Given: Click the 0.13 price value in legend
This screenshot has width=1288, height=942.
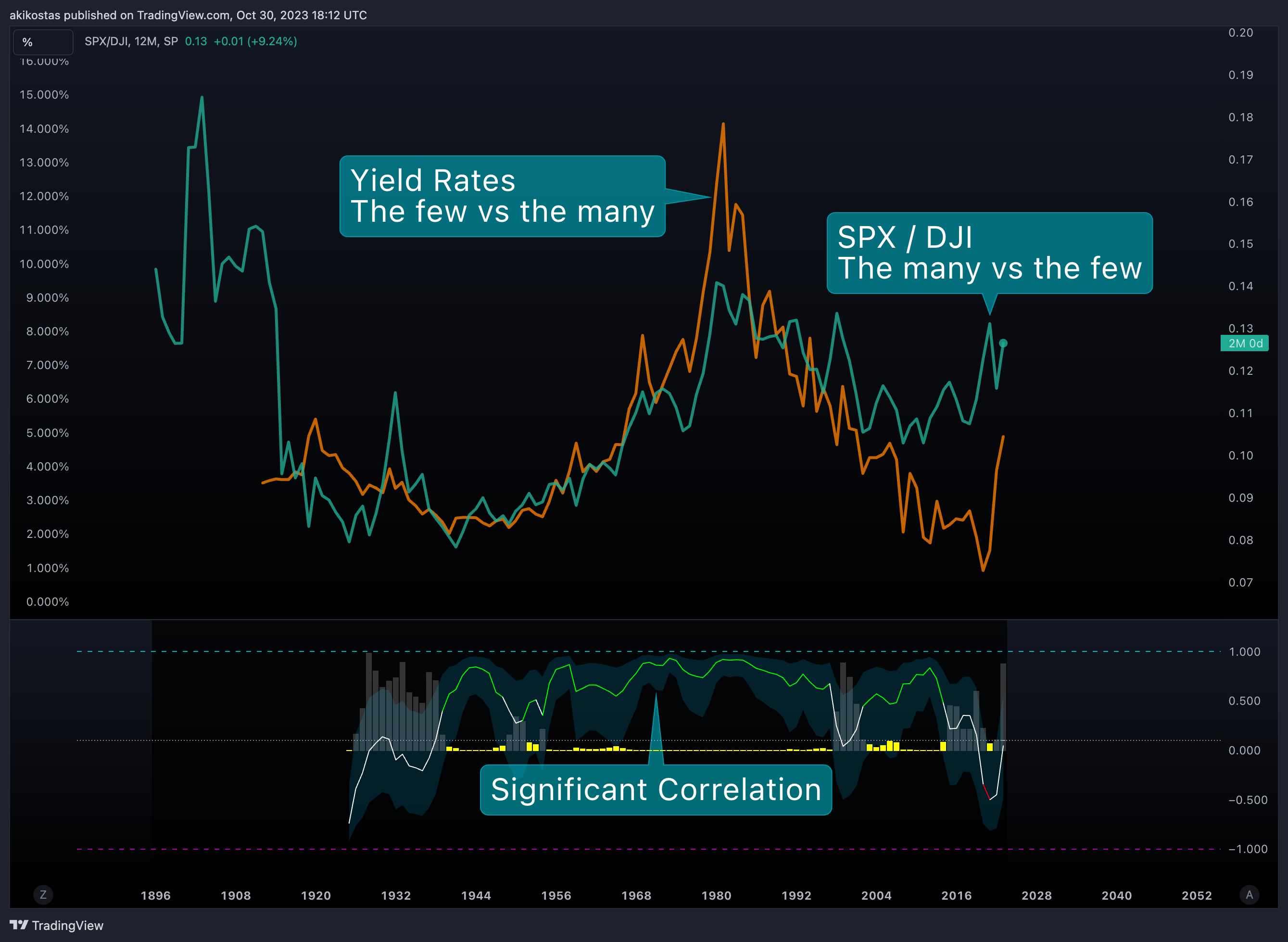Looking at the screenshot, I should [x=196, y=41].
